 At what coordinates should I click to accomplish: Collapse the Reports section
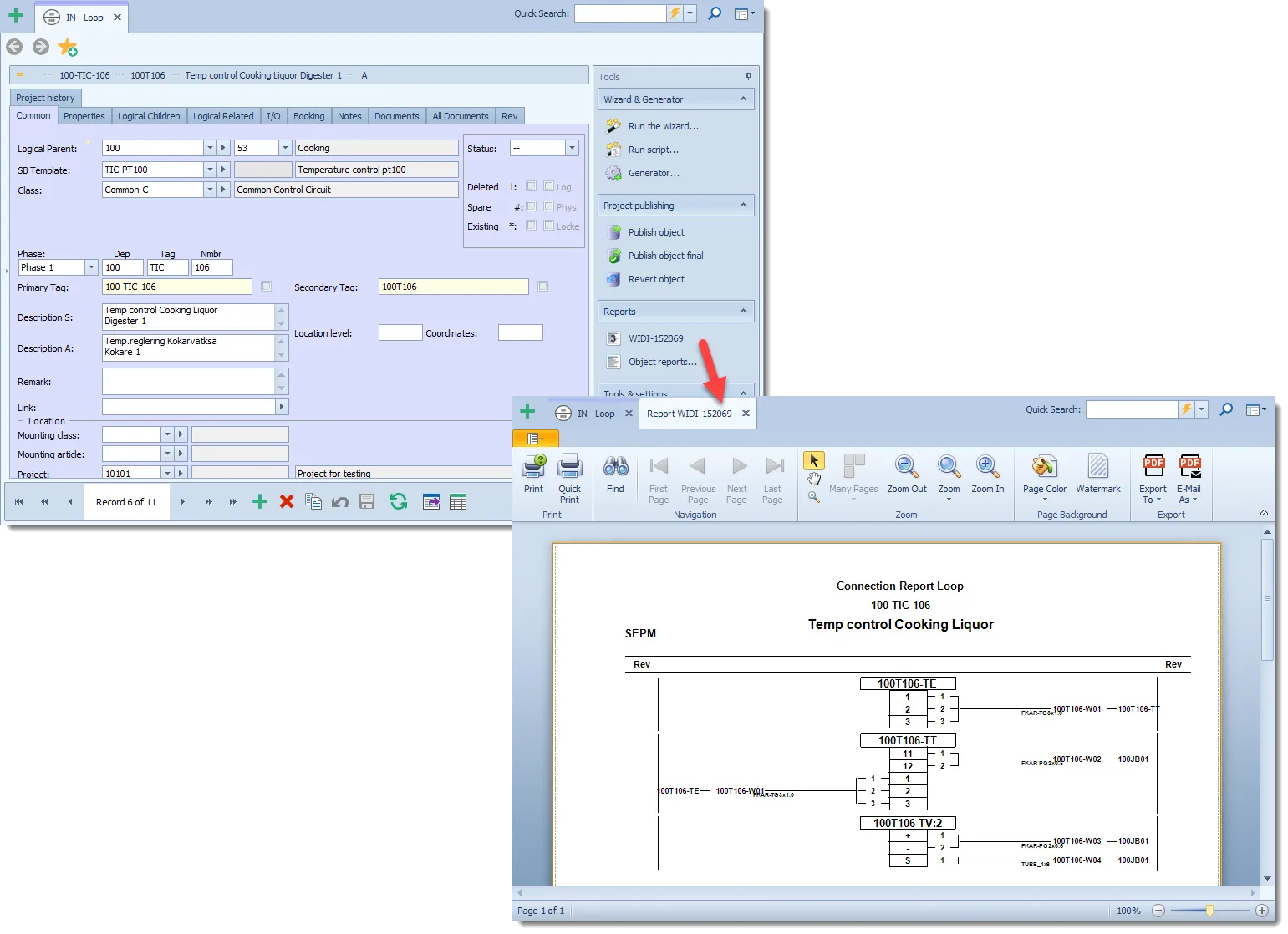743,312
